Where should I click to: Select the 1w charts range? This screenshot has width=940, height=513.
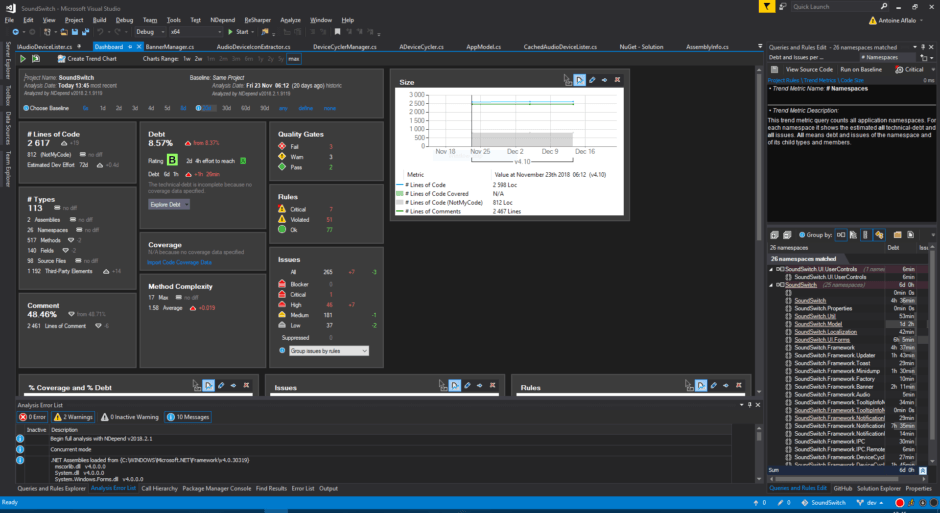187,59
